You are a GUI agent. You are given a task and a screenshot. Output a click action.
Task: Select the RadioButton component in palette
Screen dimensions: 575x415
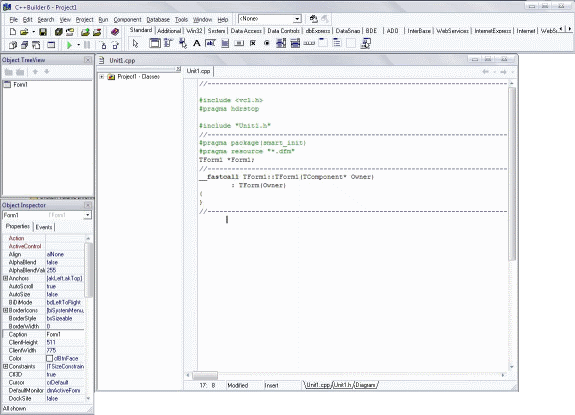(x=267, y=43)
